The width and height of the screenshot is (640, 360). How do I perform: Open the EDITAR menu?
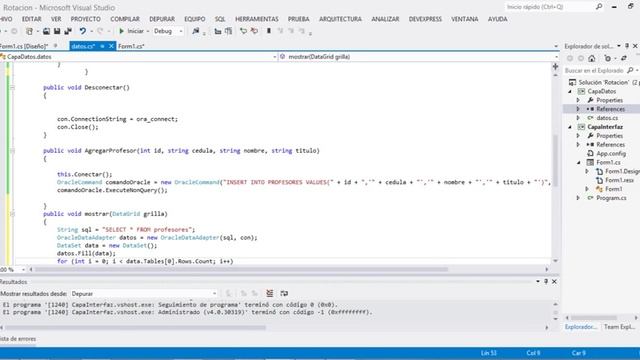click(31, 19)
